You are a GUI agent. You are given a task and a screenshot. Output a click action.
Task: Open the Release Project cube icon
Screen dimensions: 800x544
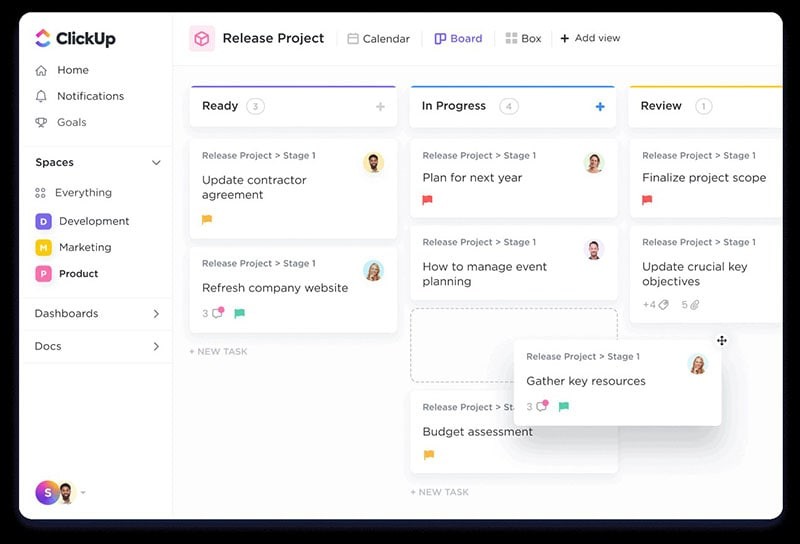point(202,38)
